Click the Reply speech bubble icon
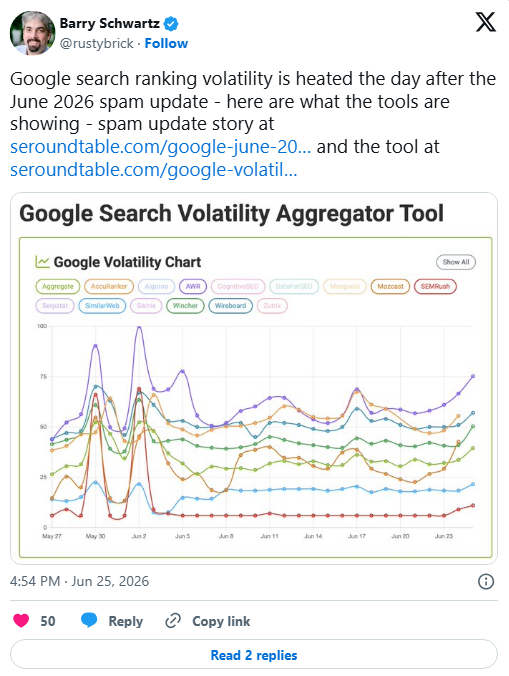Image resolution: width=509 pixels, height=676 pixels. pyautogui.click(x=89, y=620)
